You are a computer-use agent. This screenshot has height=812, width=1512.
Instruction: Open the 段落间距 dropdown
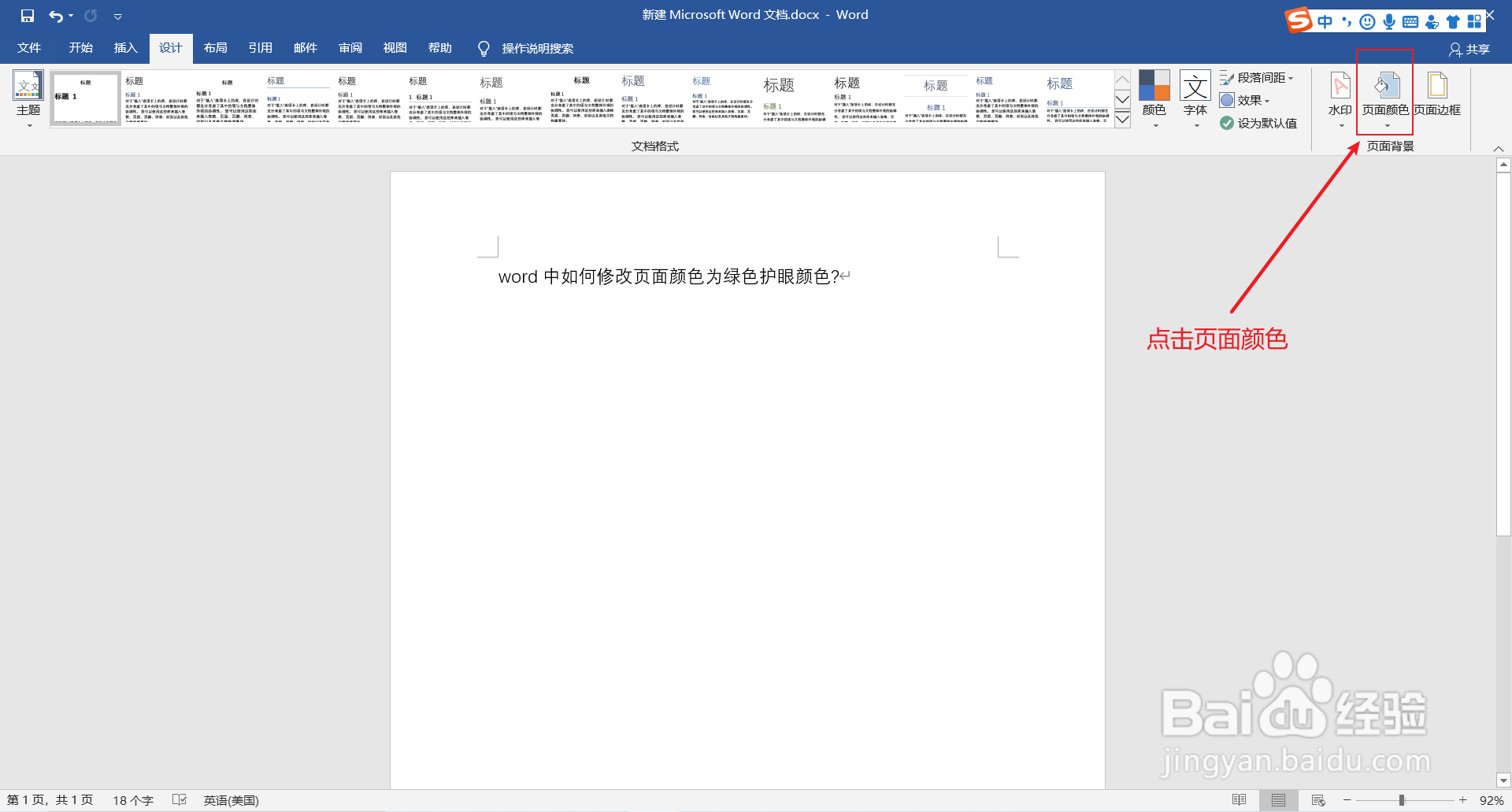coord(1257,78)
